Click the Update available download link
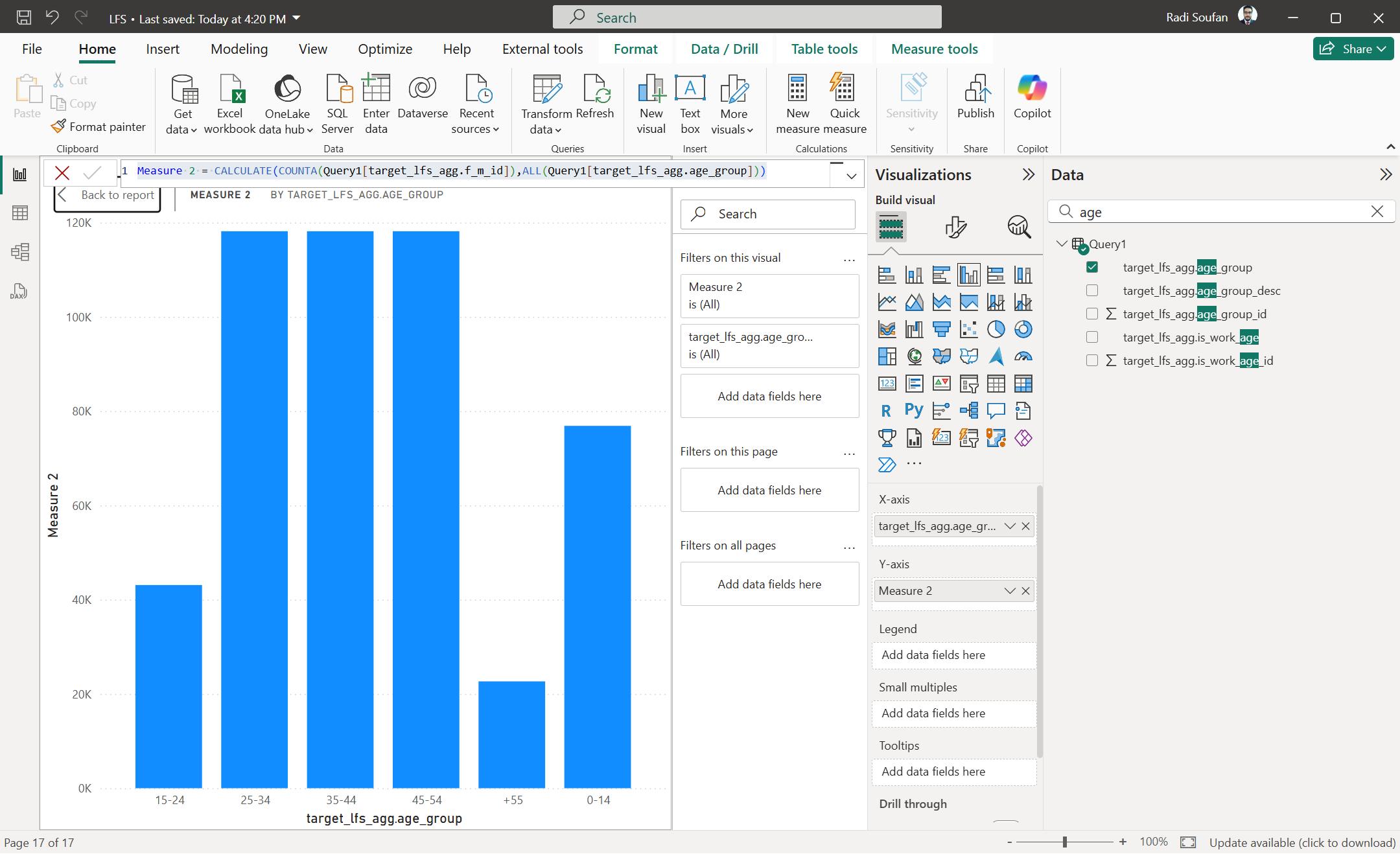The height and width of the screenshot is (854, 1400). click(1301, 842)
